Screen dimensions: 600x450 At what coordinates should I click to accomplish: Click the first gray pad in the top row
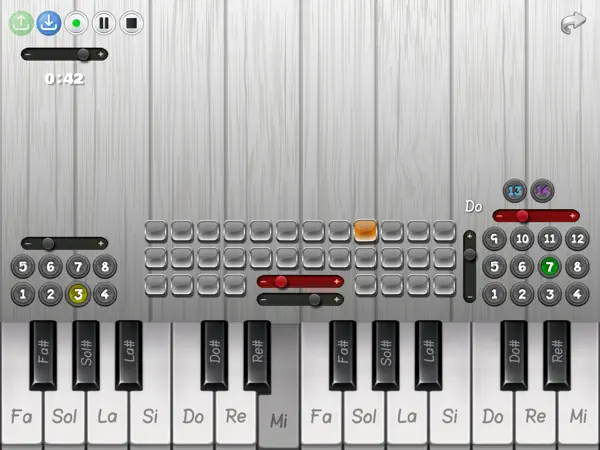pyautogui.click(x=156, y=231)
